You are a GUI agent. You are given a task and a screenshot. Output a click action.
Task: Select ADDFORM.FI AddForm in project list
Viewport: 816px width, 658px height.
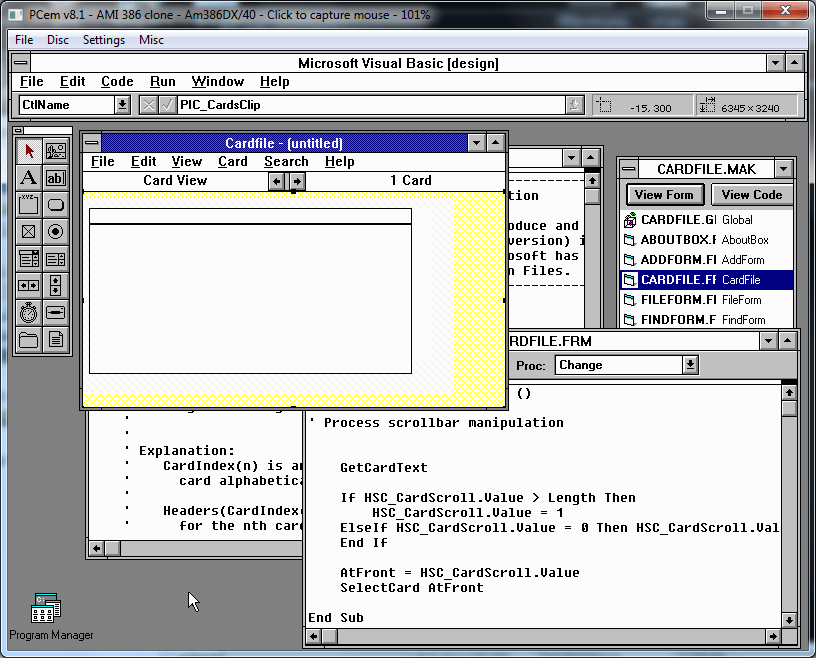(707, 260)
